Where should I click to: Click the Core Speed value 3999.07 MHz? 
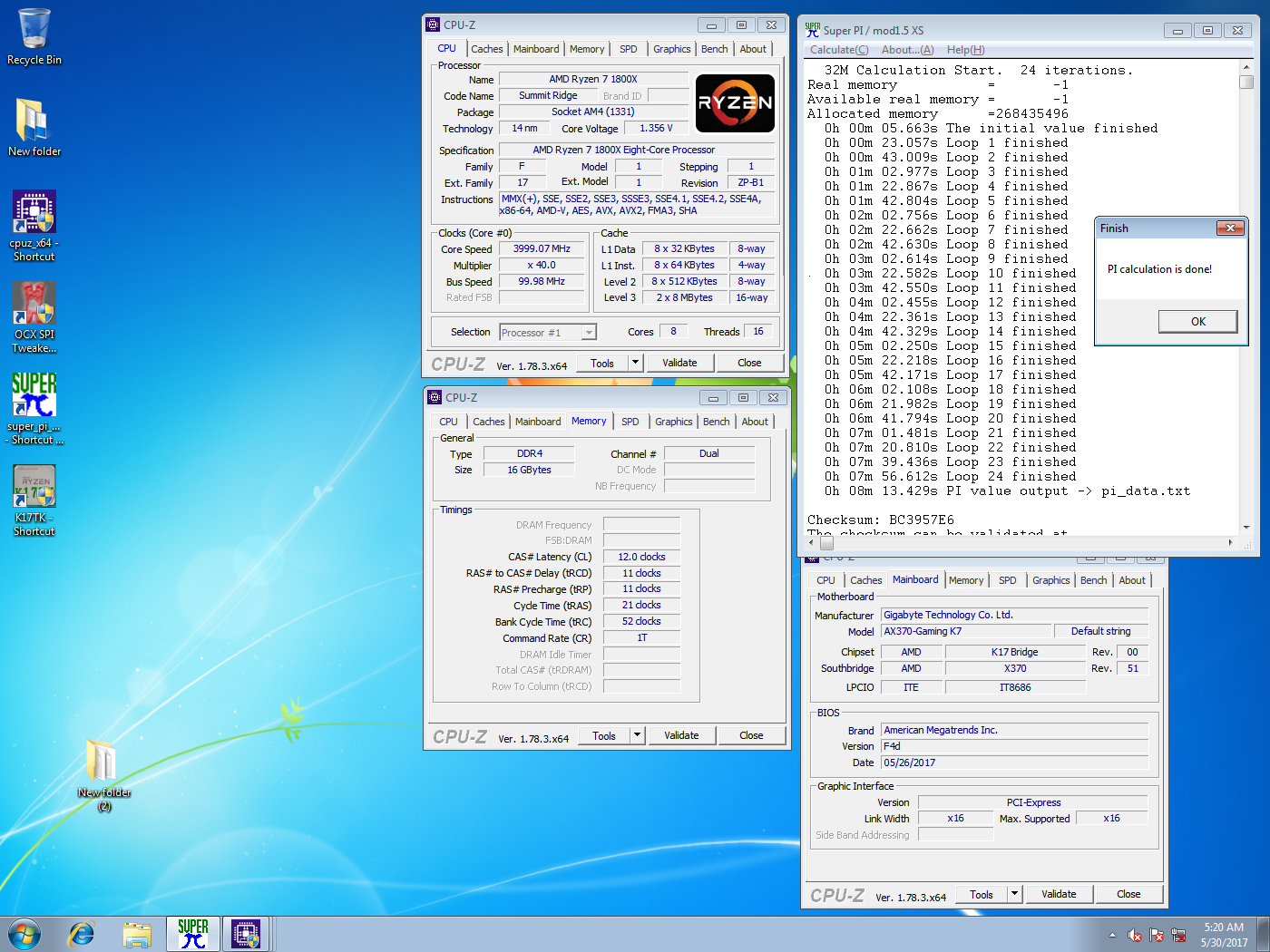pyautogui.click(x=542, y=249)
